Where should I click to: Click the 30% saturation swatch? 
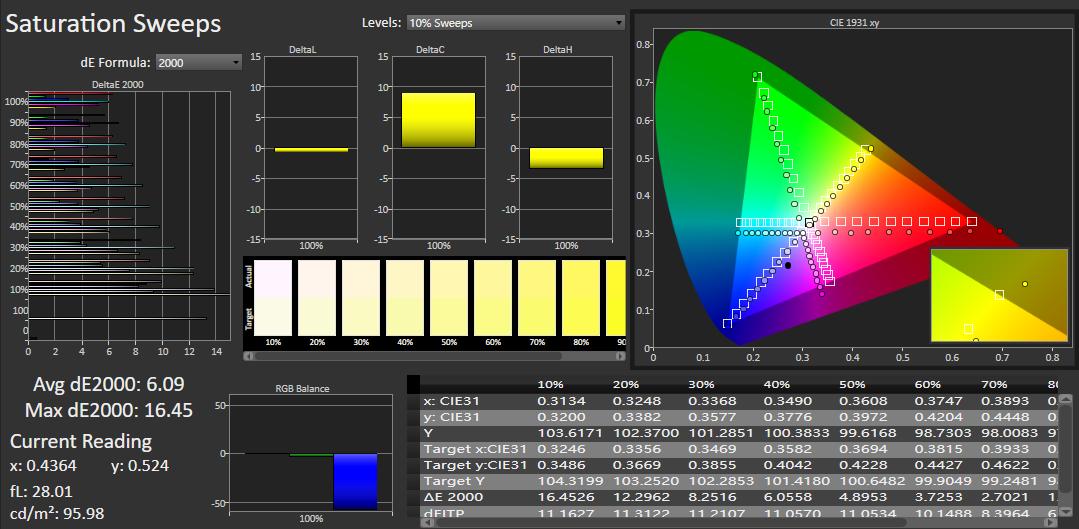361,297
